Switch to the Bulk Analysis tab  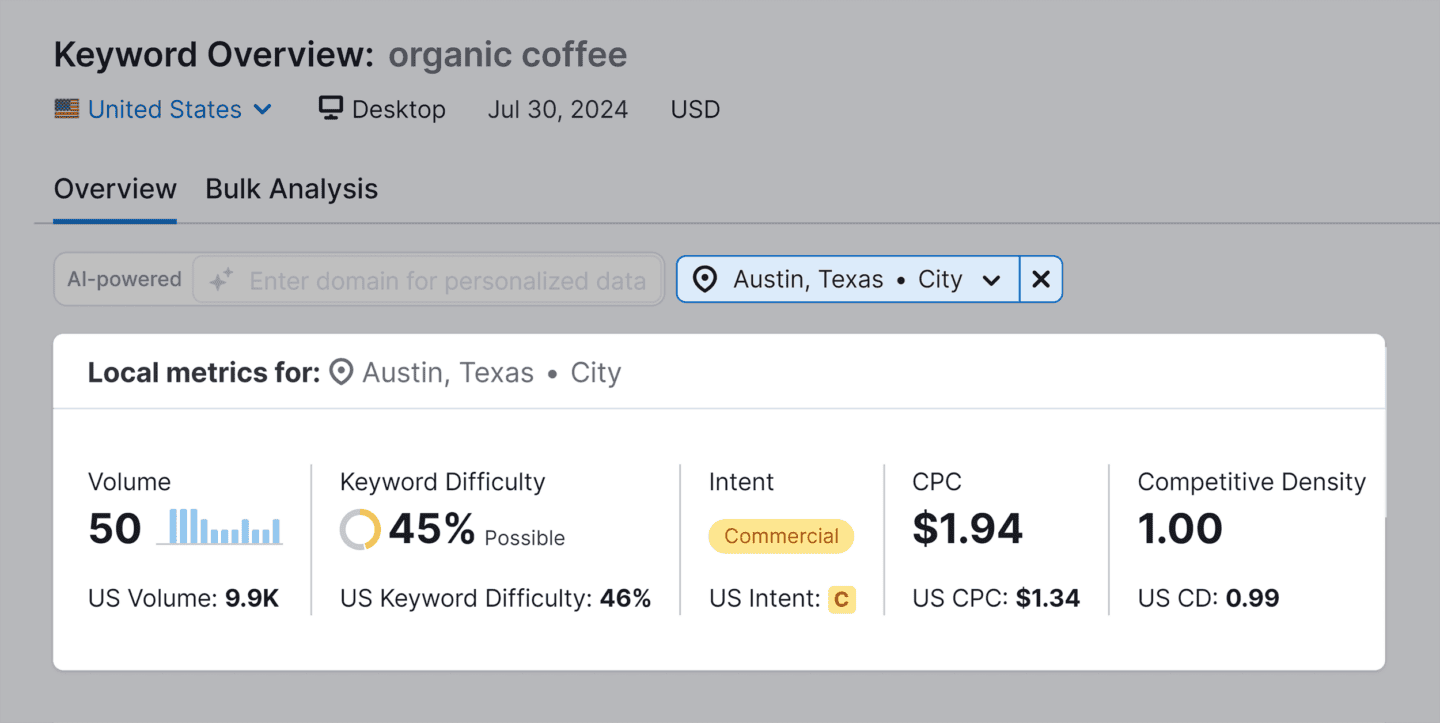pyautogui.click(x=291, y=188)
